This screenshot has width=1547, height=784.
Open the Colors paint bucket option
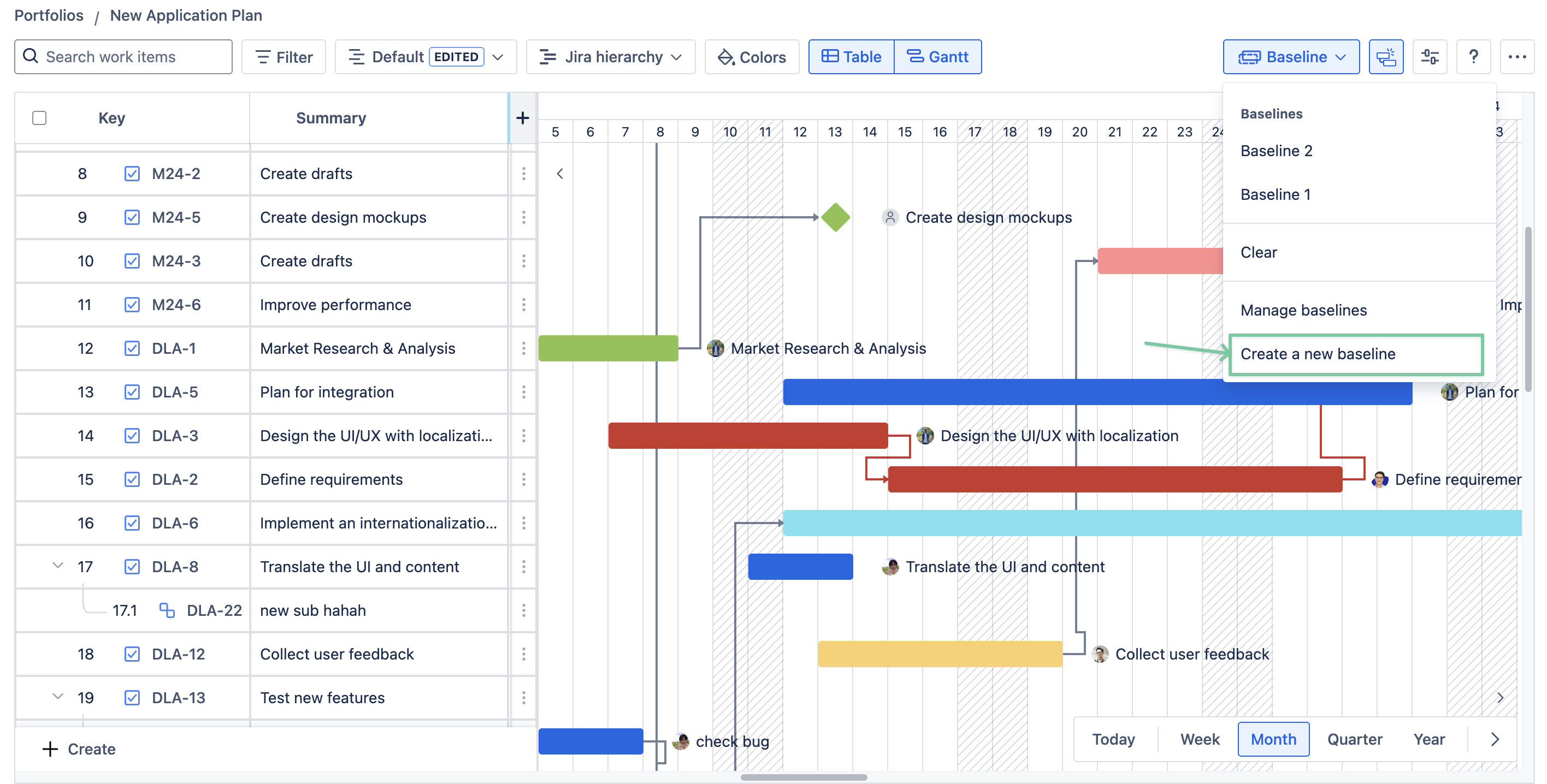click(751, 57)
